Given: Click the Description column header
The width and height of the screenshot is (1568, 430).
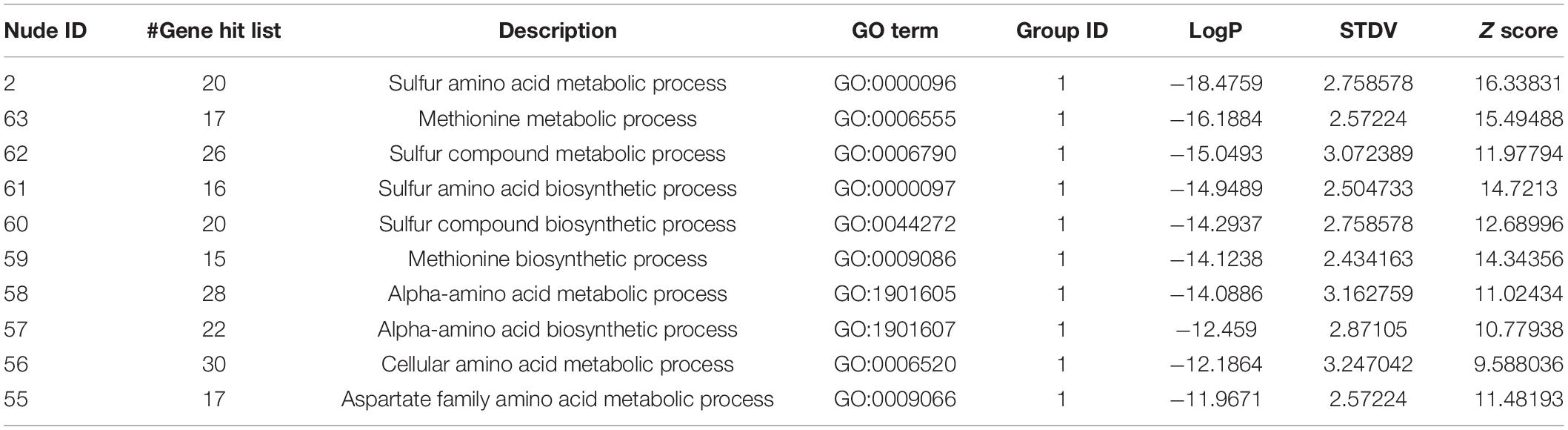Looking at the screenshot, I should pyautogui.click(x=558, y=30).
